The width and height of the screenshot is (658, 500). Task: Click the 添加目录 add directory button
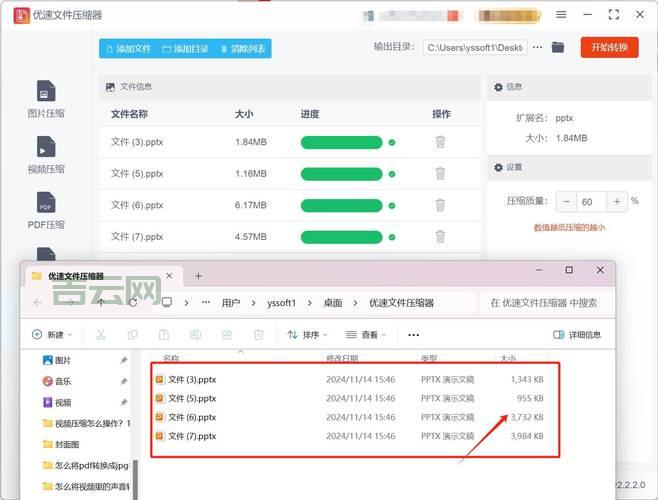[x=185, y=49]
